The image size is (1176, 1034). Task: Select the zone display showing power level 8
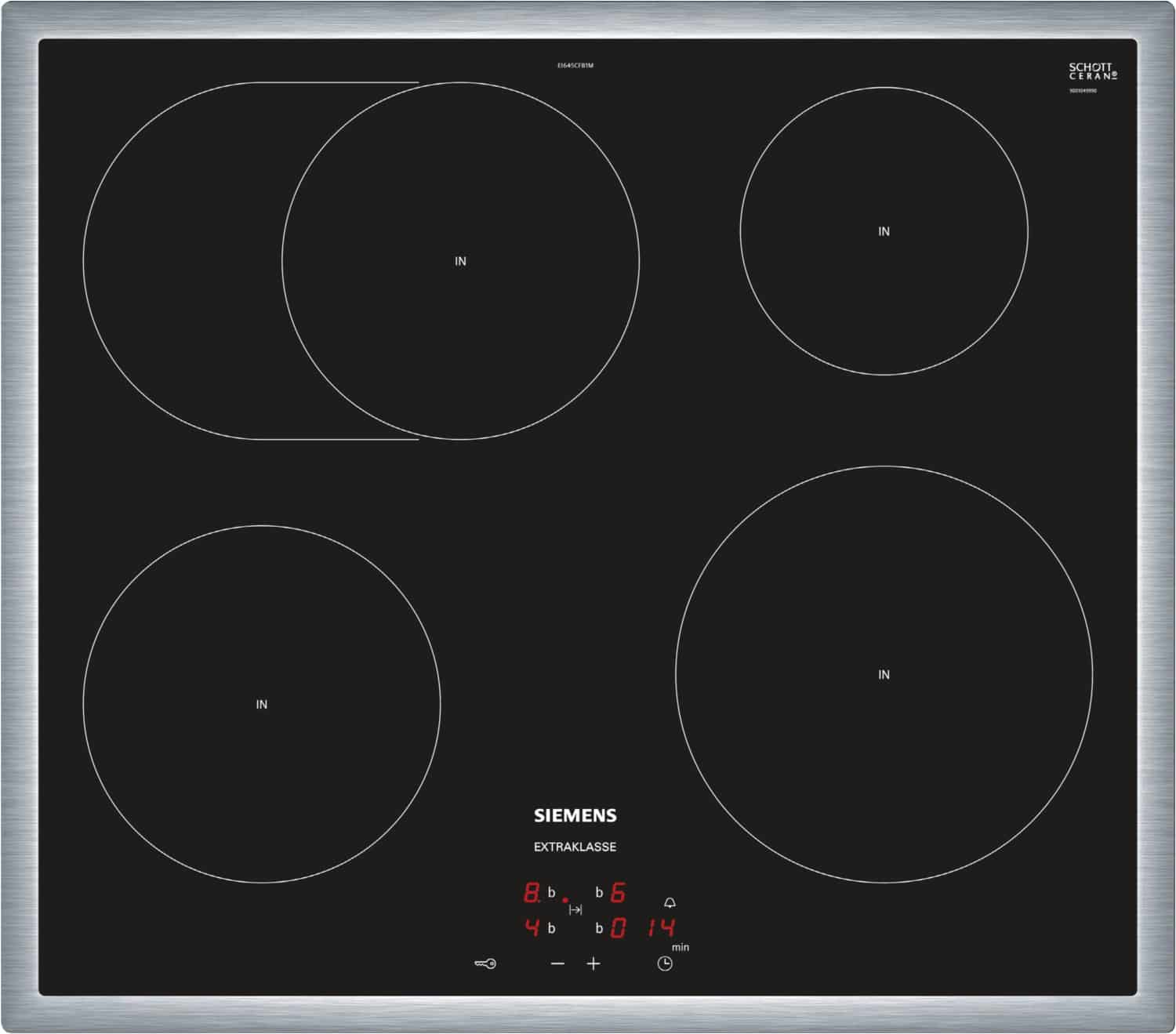point(532,892)
